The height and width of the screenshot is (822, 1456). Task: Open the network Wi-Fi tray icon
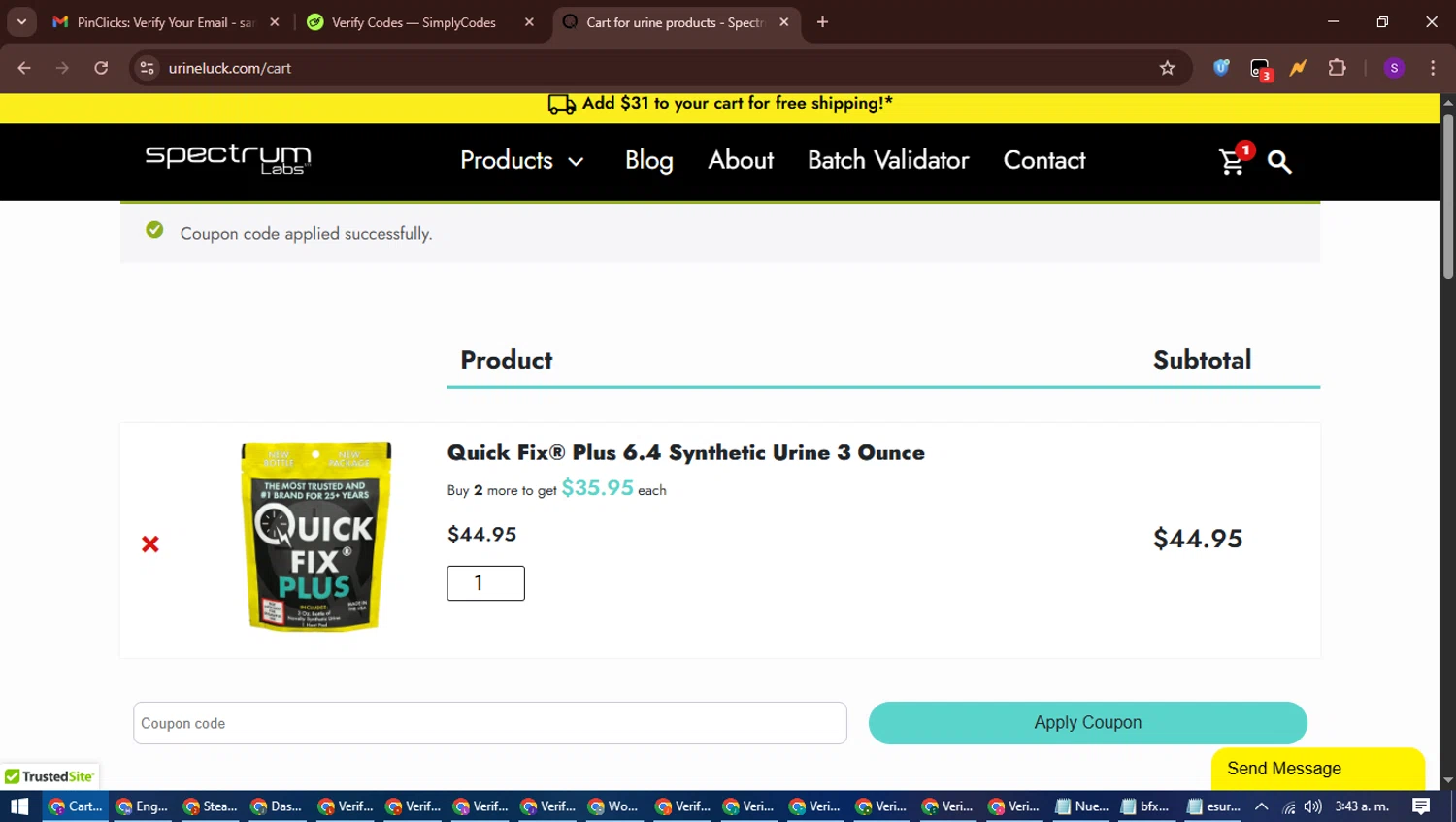[1288, 806]
